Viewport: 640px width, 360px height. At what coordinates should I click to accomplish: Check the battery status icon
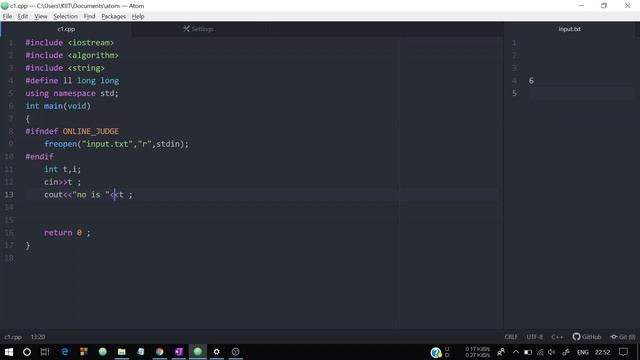(x=528, y=352)
